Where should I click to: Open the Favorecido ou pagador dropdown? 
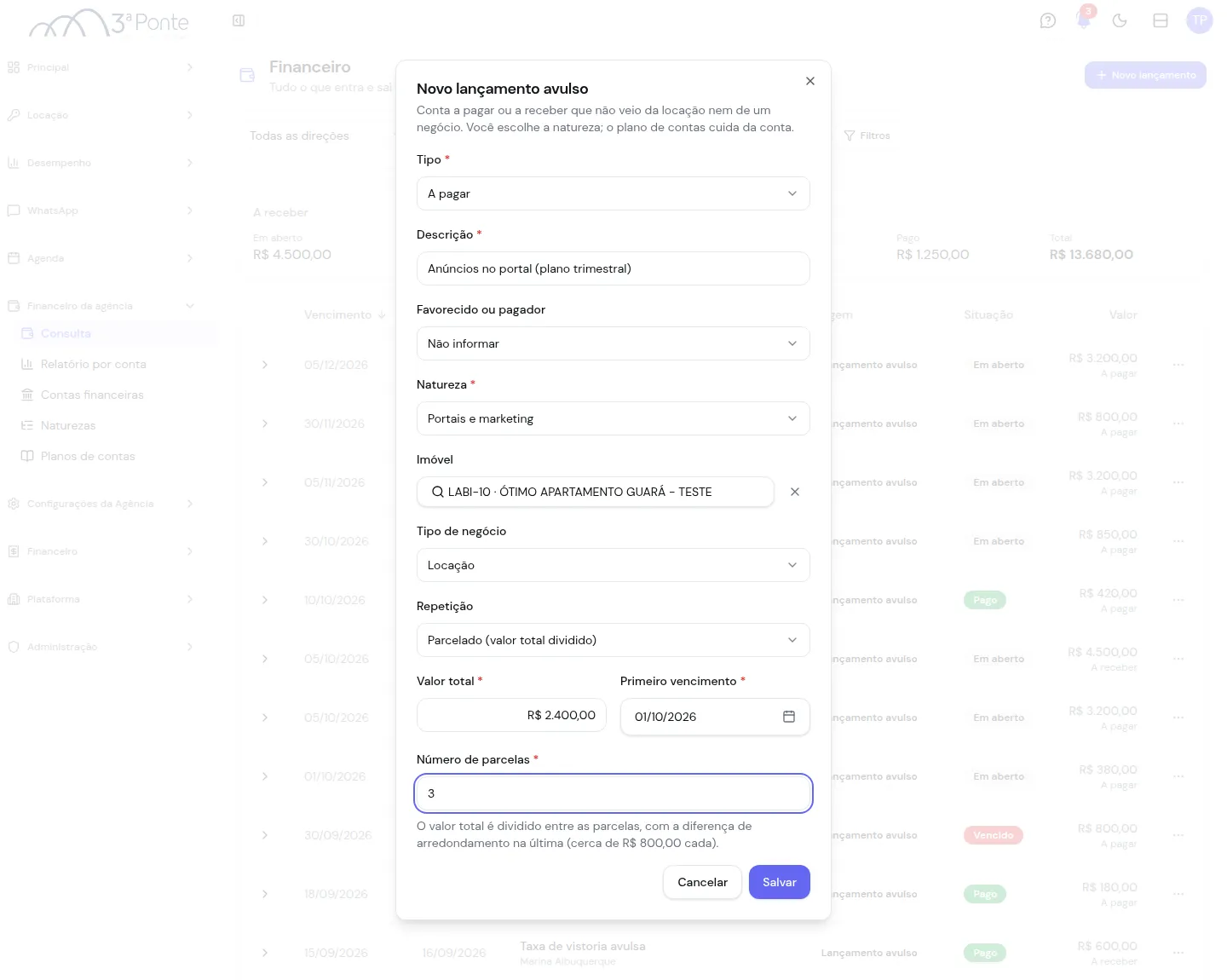[x=613, y=343]
